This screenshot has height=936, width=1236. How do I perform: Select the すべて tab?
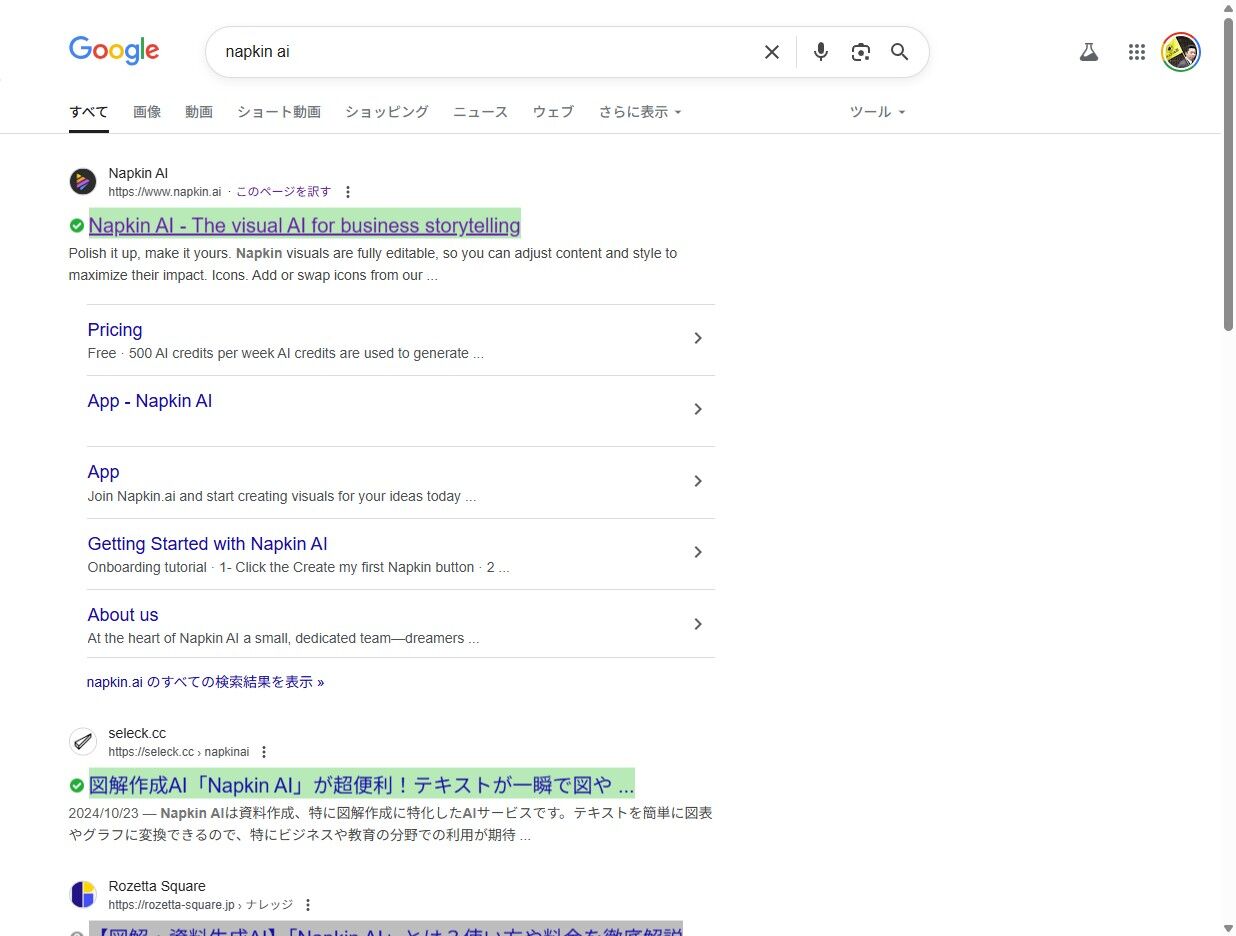pyautogui.click(x=89, y=112)
